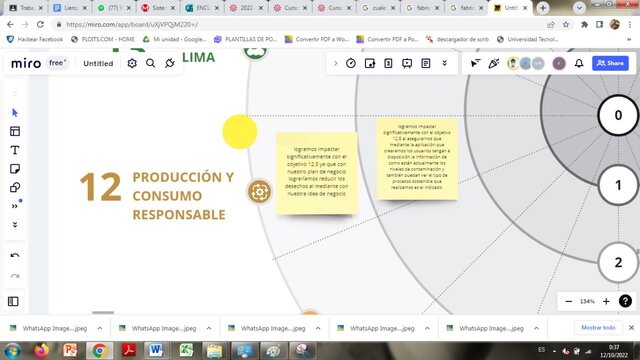The image size is (640, 360).
Task: Open Hackear Facebook bookmark
Action: click(35, 39)
